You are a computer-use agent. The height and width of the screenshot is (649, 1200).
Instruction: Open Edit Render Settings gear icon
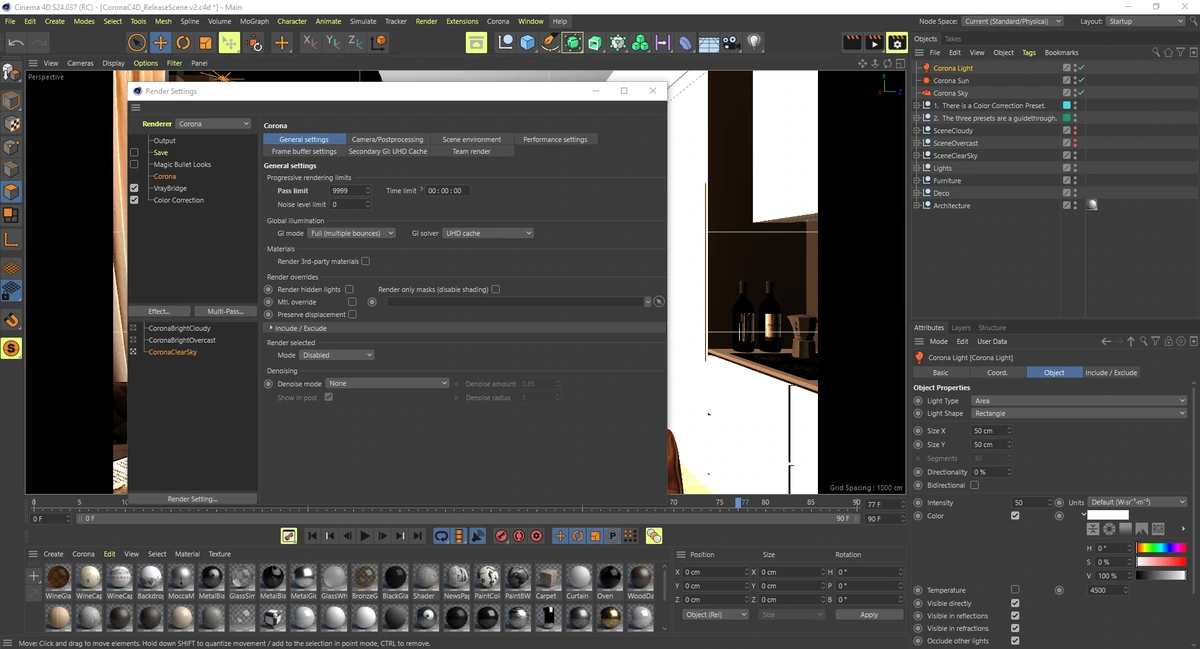click(897, 42)
